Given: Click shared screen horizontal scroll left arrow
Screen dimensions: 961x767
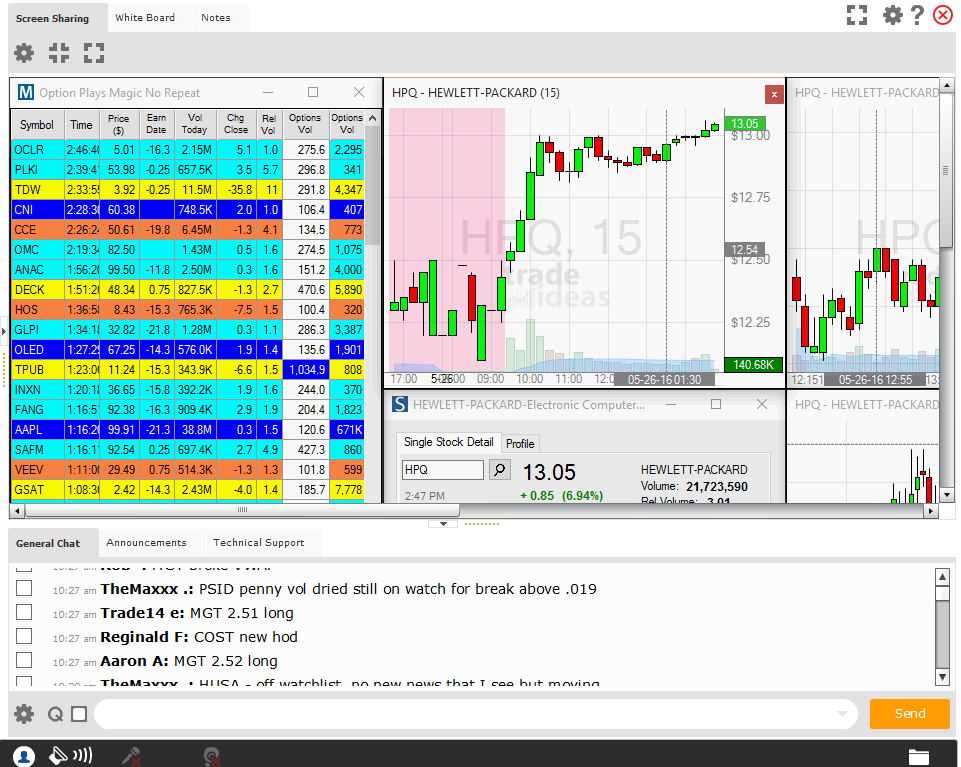Looking at the screenshot, I should [17, 510].
